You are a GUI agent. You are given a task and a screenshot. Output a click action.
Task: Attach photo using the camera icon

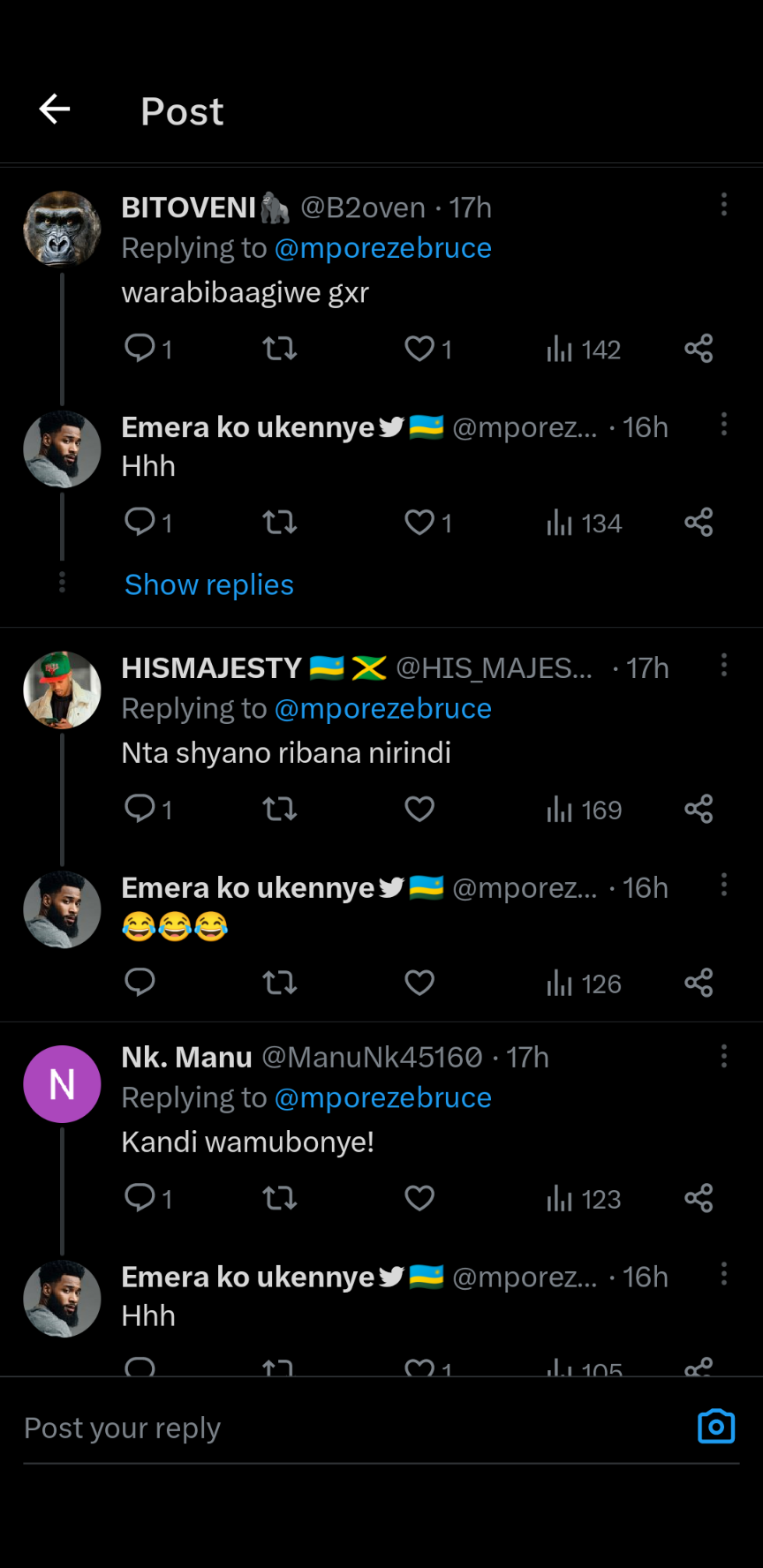[x=716, y=1427]
